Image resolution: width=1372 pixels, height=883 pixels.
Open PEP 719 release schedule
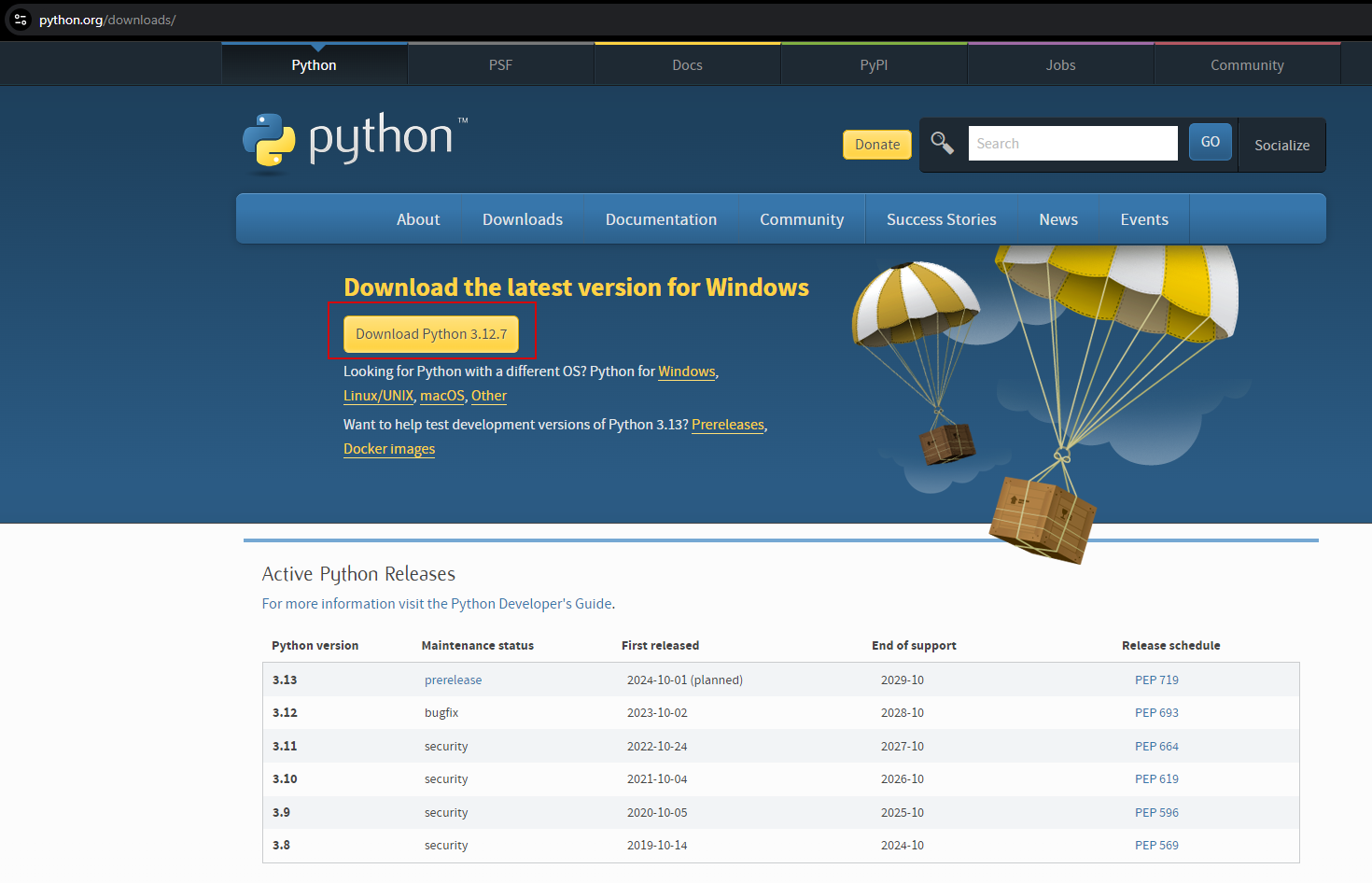(x=1156, y=680)
